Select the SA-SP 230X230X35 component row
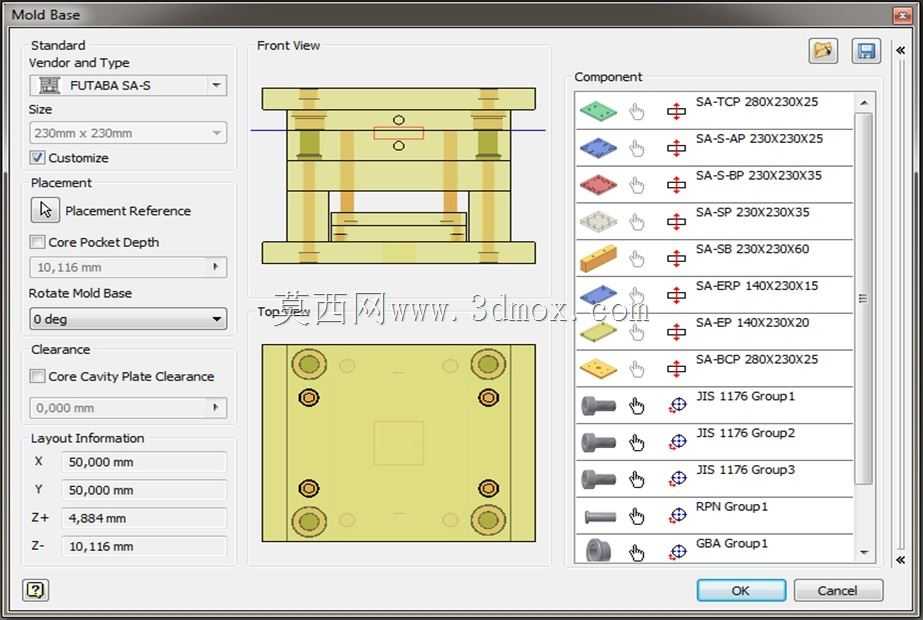This screenshot has width=923, height=620. click(x=715, y=221)
